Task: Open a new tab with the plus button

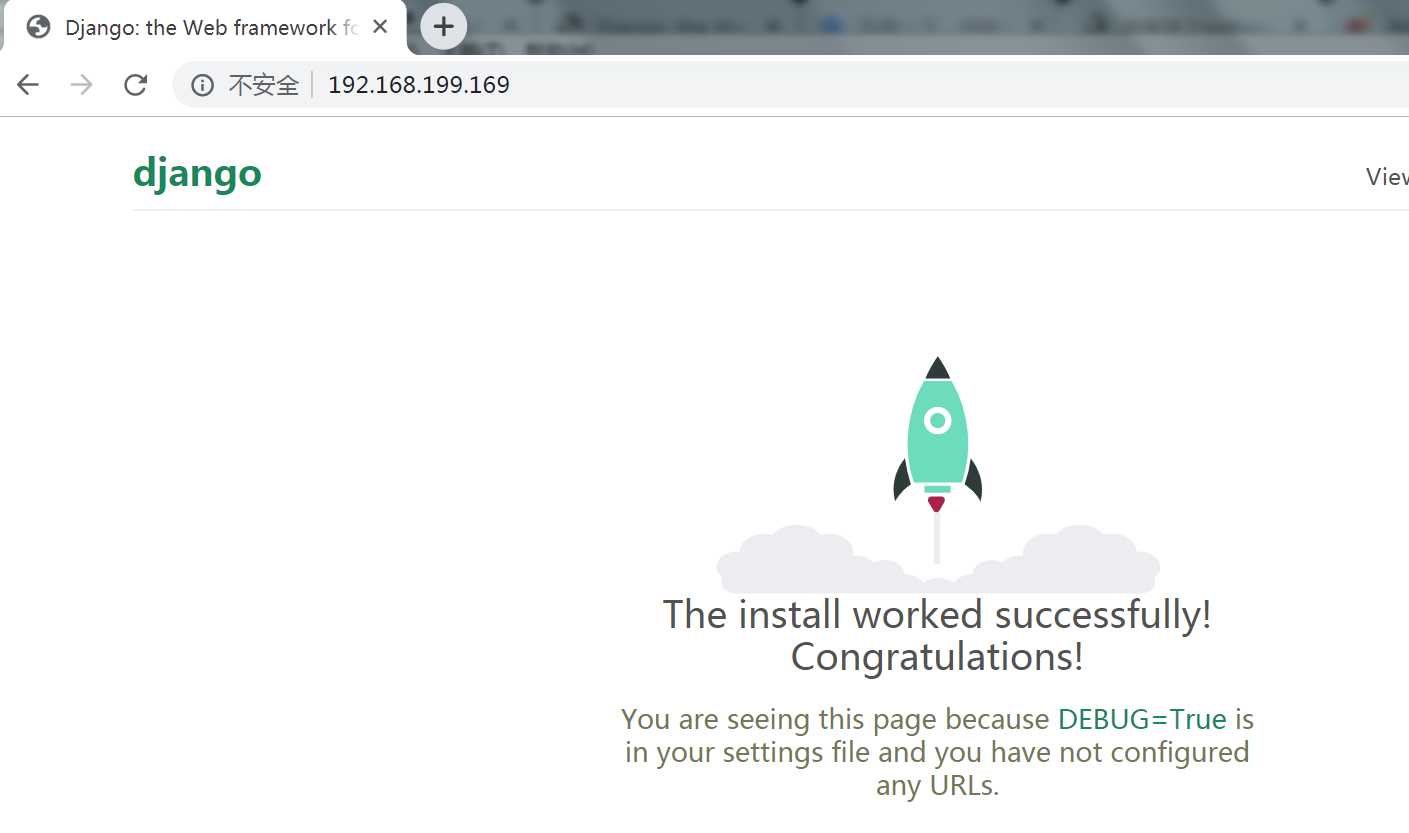Action: tap(444, 26)
